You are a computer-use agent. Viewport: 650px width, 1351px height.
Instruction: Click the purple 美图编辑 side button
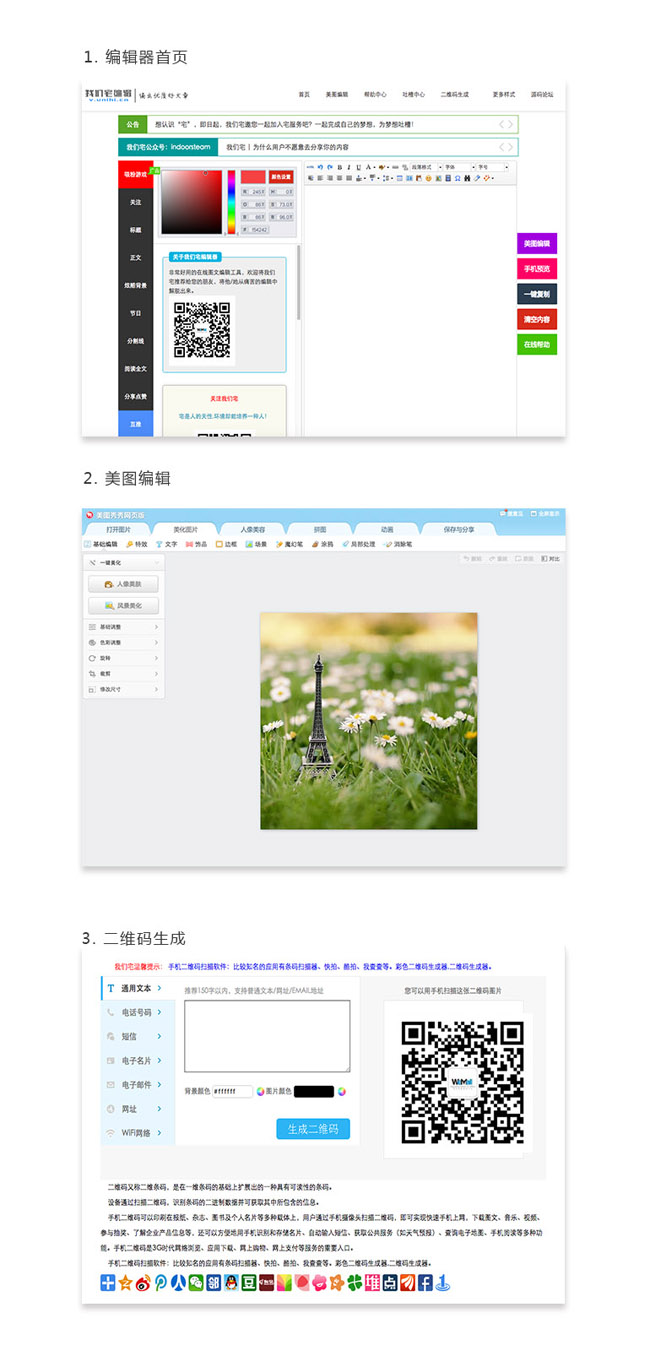(537, 243)
